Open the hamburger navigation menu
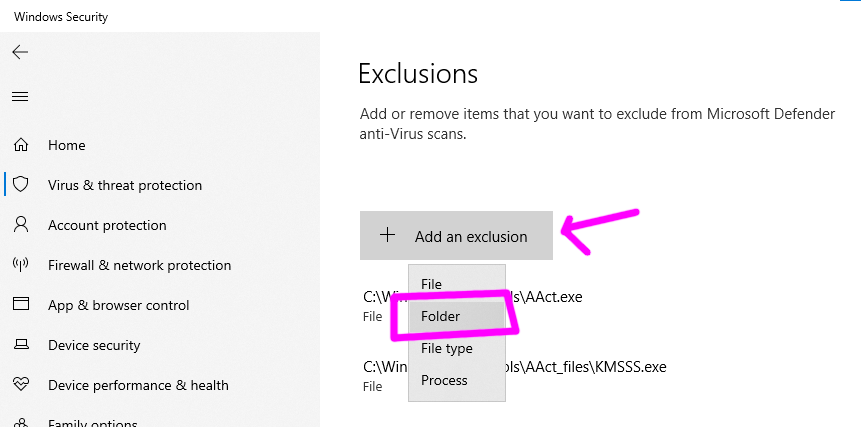This screenshot has width=861, height=427. tap(20, 97)
